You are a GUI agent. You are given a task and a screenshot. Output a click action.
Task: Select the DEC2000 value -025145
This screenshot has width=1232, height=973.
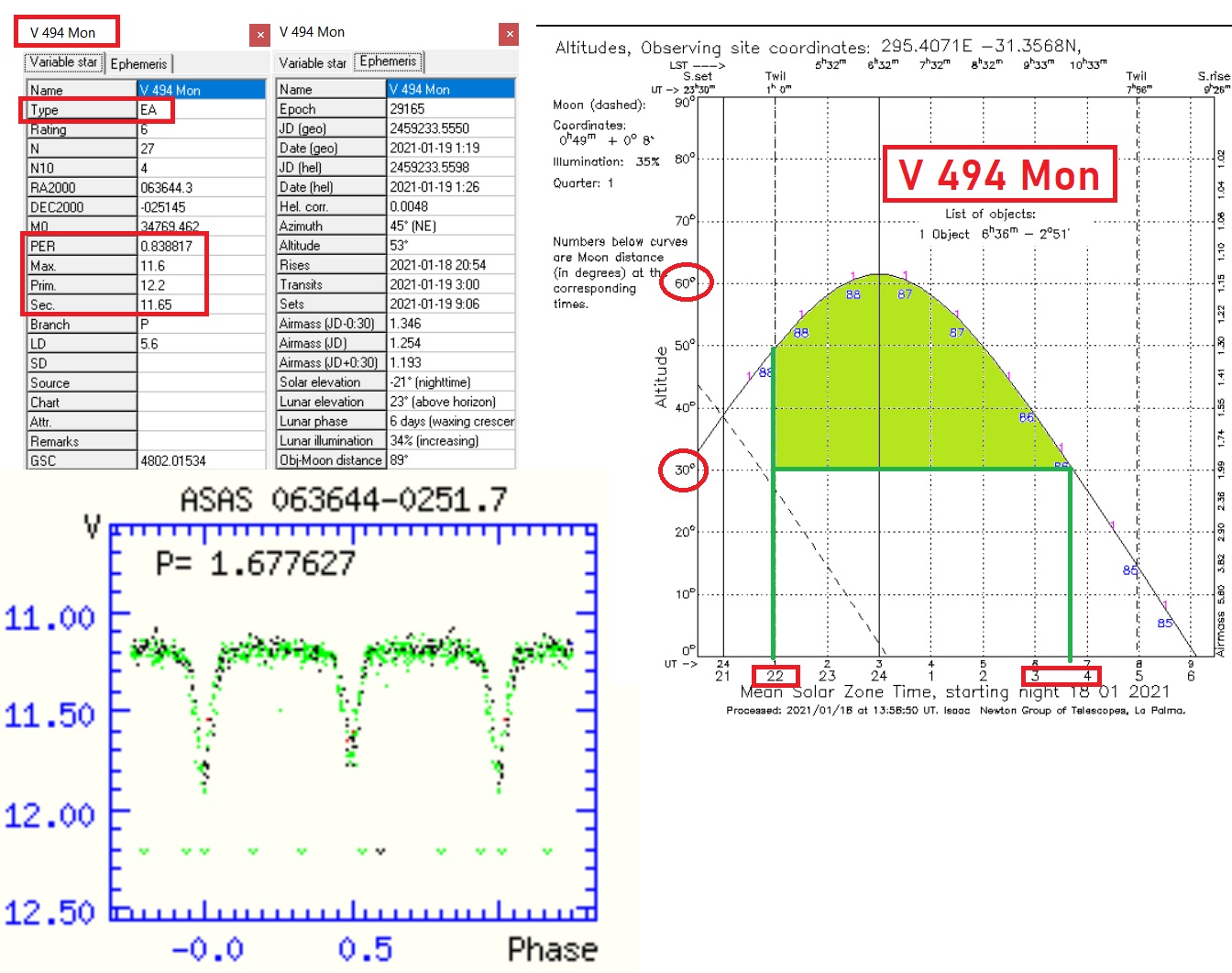[x=163, y=207]
